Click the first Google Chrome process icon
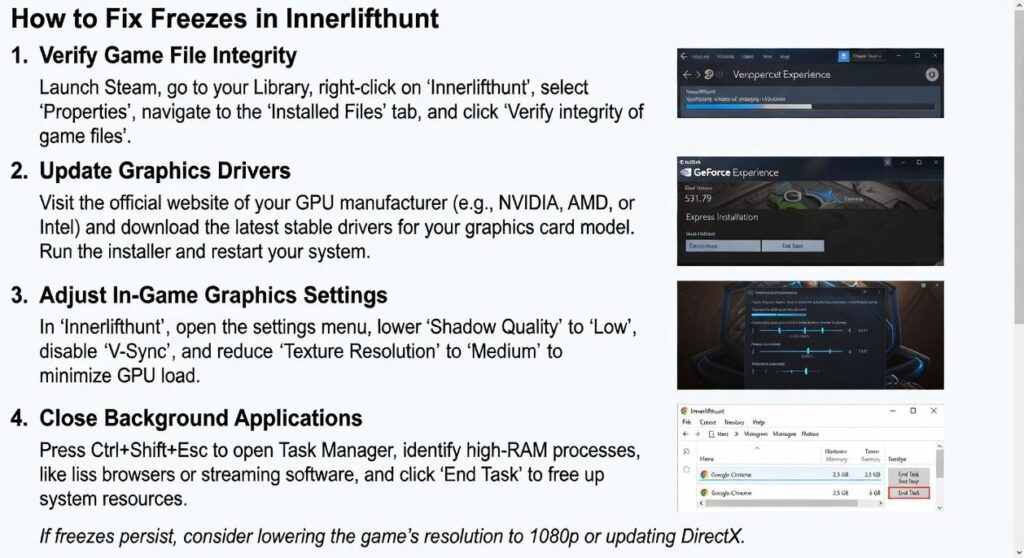This screenshot has width=1024, height=558. (x=704, y=475)
